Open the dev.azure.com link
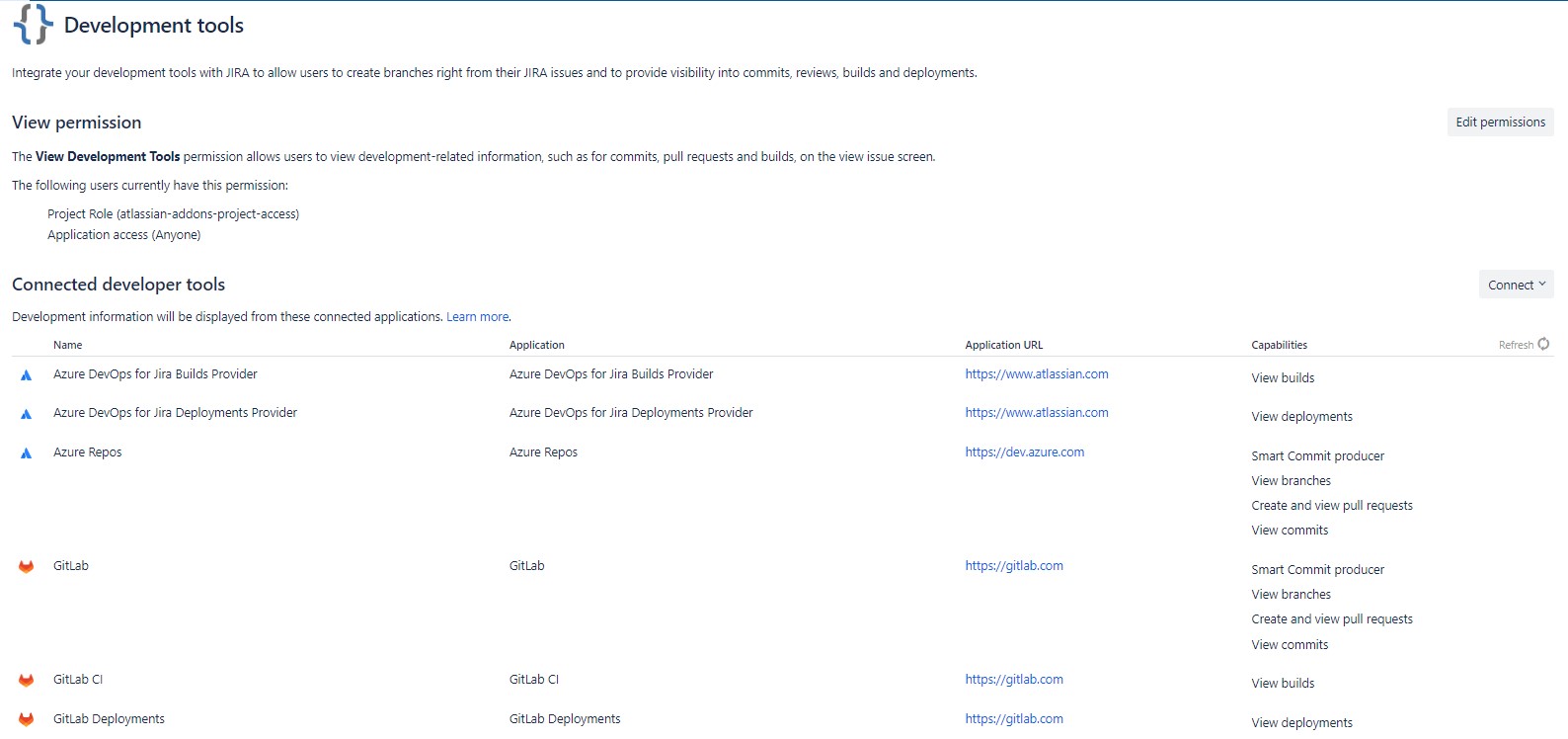This screenshot has width=1568, height=739. 1025,452
